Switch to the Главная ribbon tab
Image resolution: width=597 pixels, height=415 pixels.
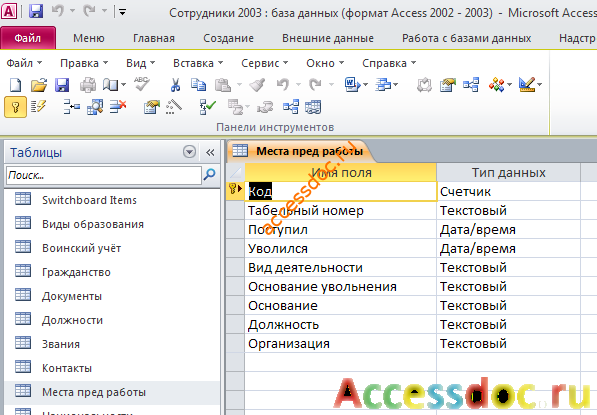tap(154, 38)
